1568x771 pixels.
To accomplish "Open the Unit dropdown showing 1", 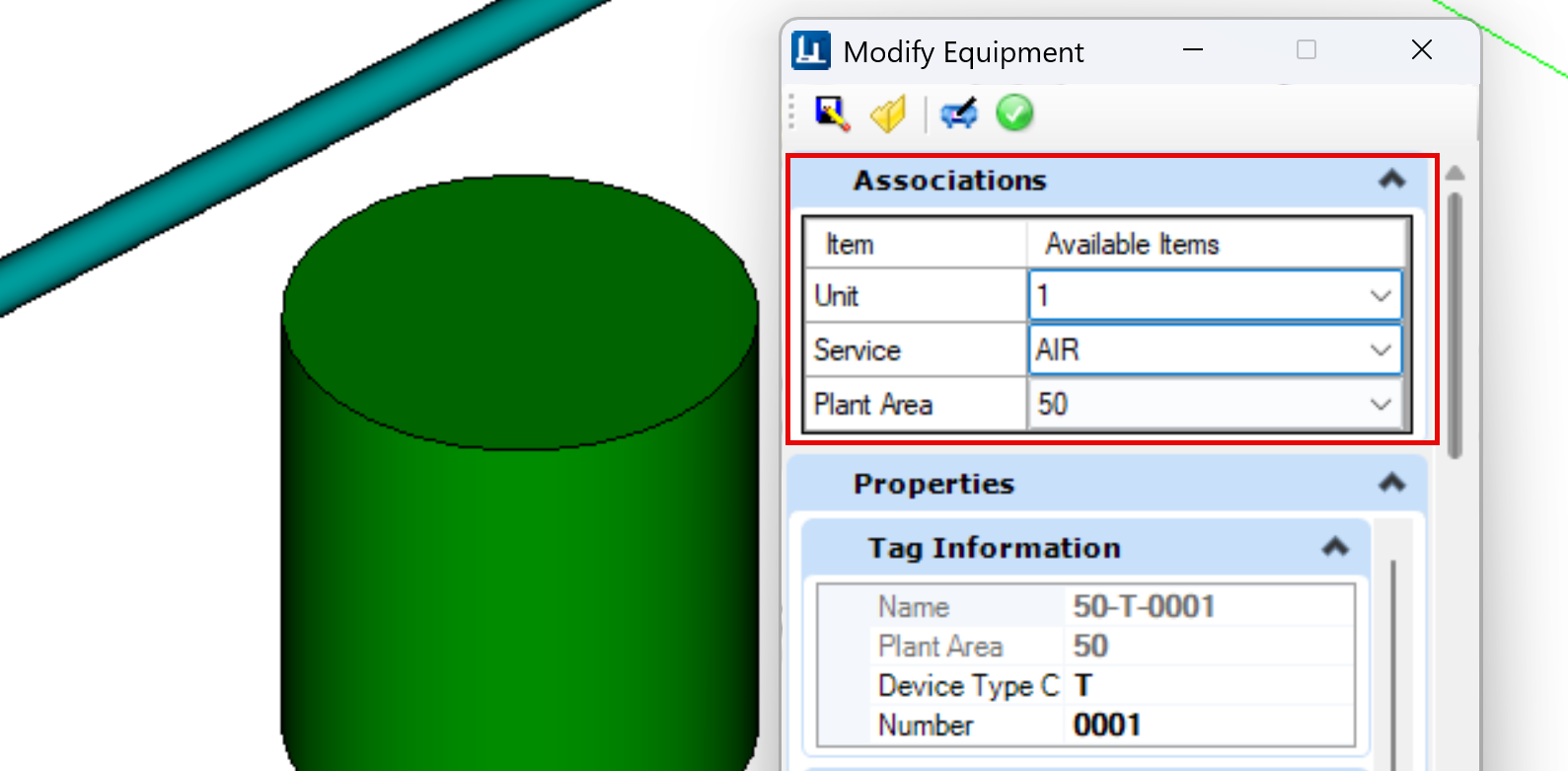I will tap(1215, 296).
